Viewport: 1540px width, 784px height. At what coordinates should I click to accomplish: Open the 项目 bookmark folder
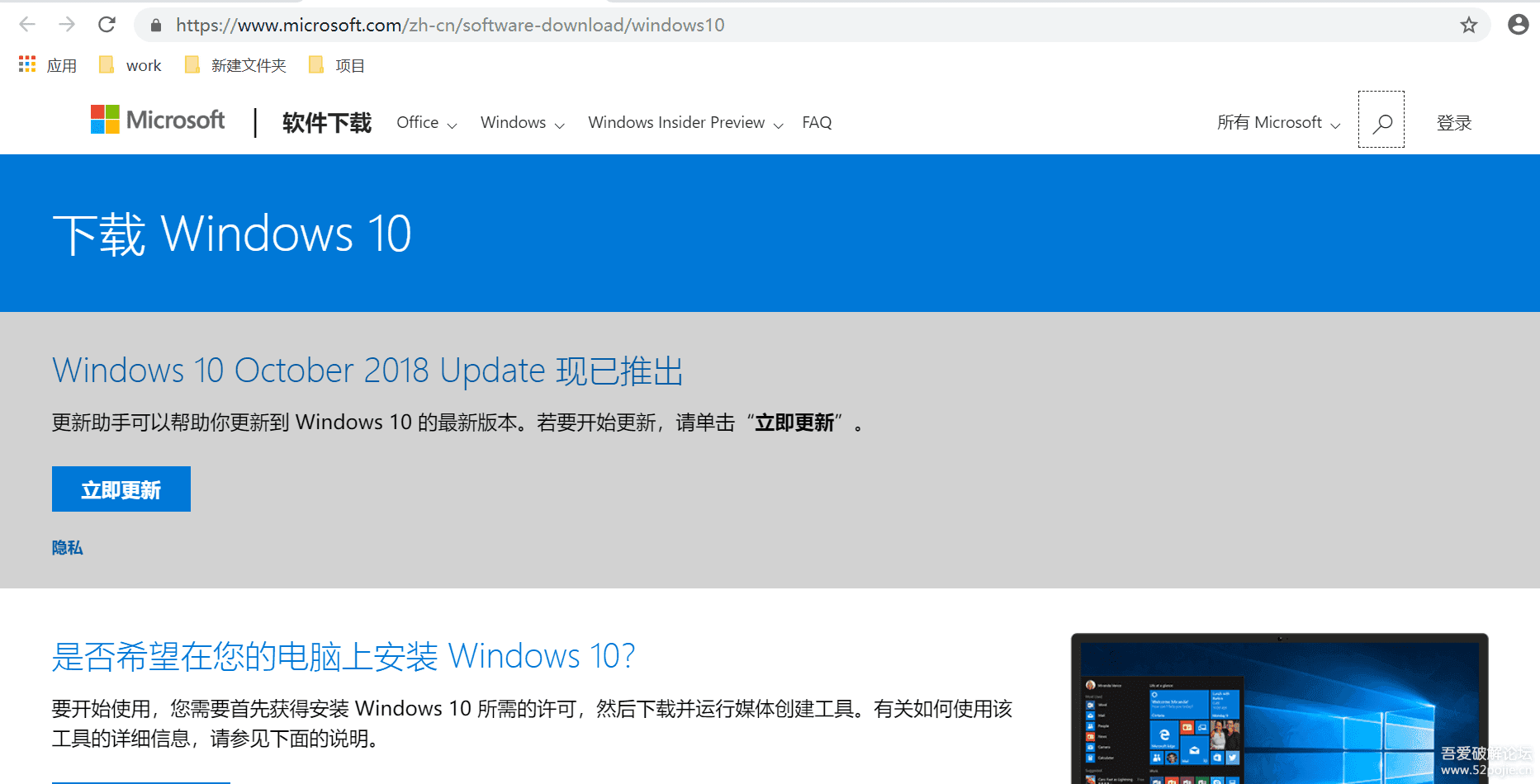click(x=336, y=65)
